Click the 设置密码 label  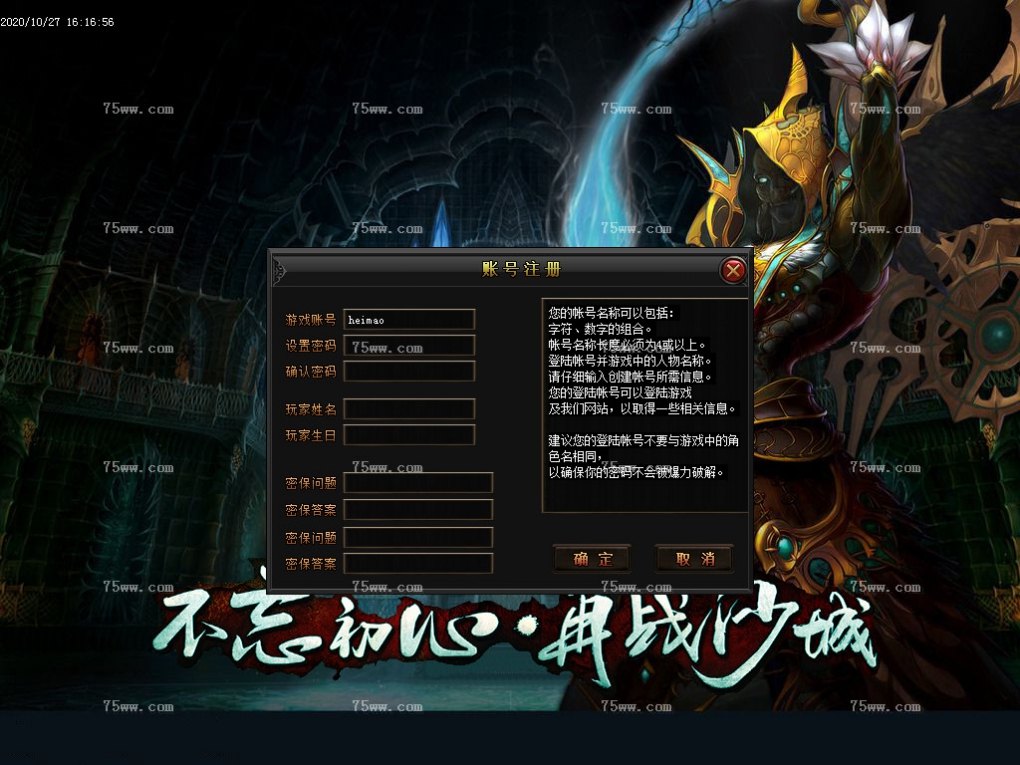tap(311, 345)
